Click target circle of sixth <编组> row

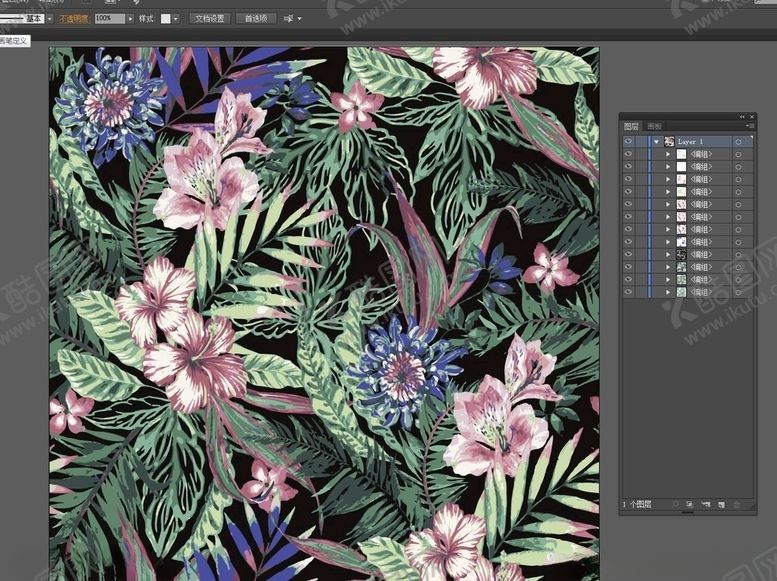click(738, 217)
